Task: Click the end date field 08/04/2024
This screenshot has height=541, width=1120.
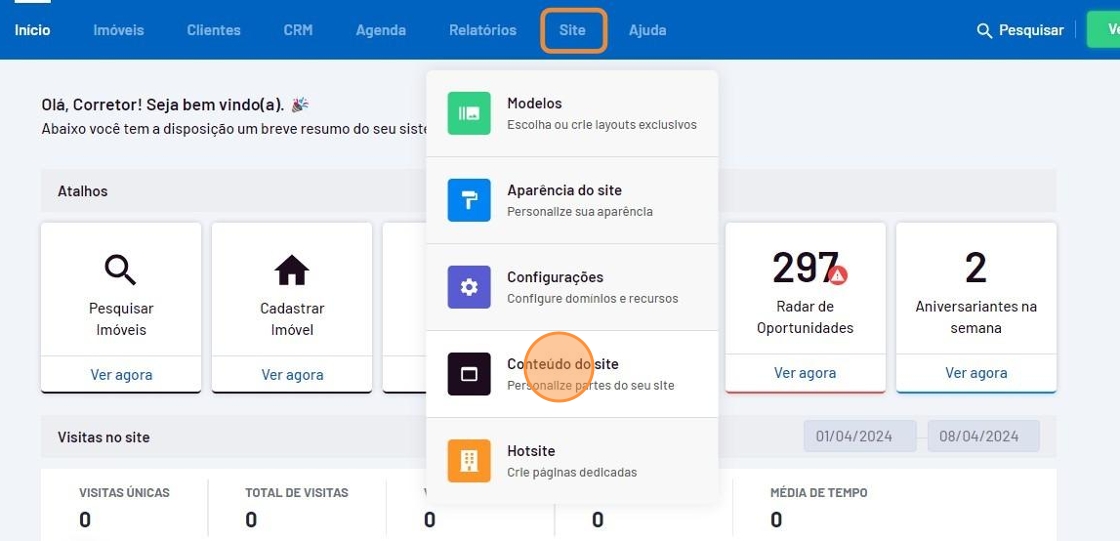Action: (983, 436)
